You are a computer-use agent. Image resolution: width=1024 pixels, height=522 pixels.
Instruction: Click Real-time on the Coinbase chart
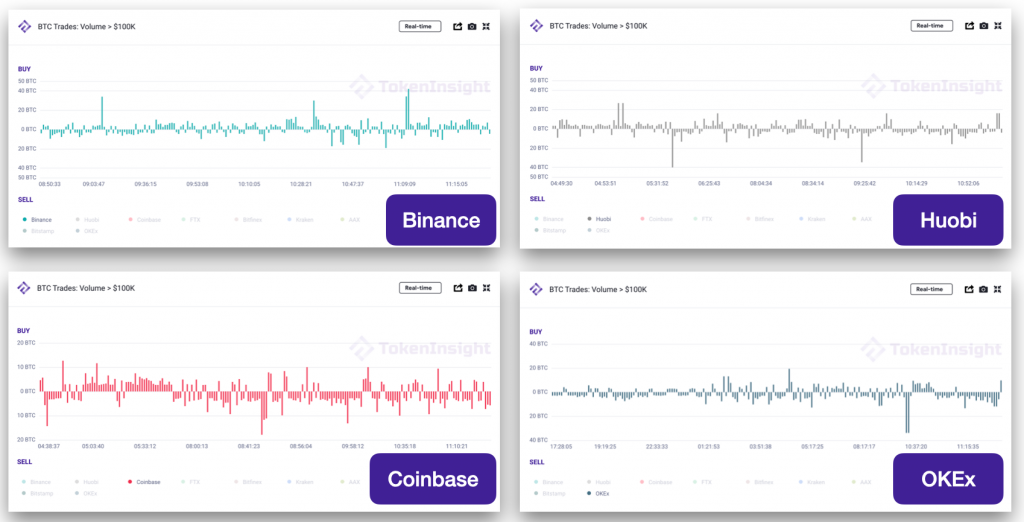pyautogui.click(x=421, y=288)
